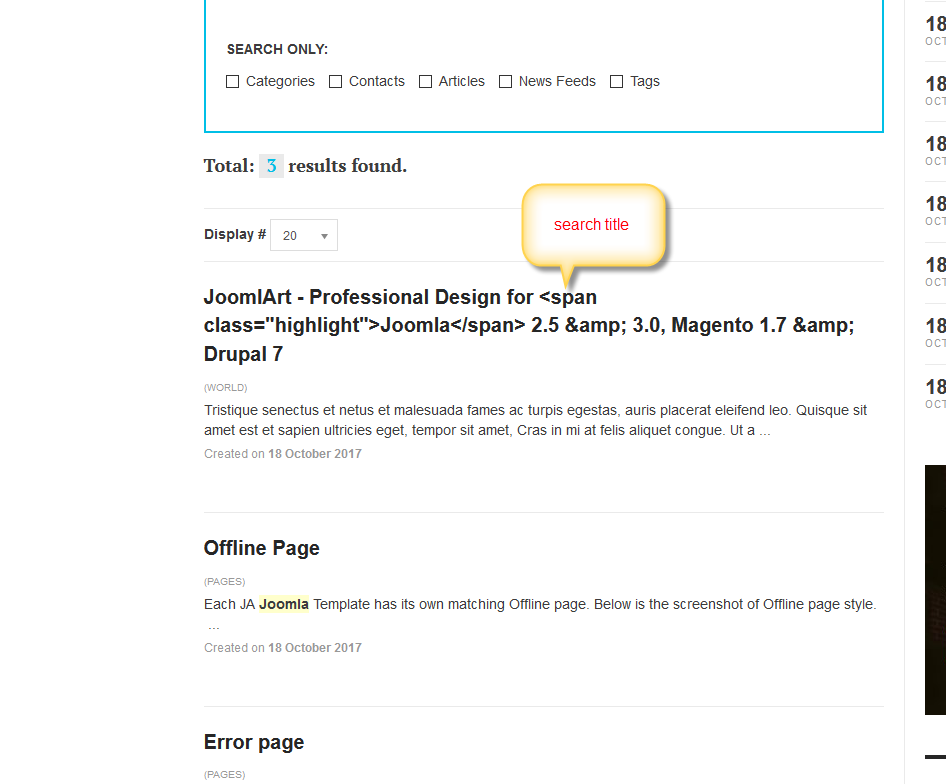This screenshot has width=946, height=784.
Task: Click the date under the JoomlArt result
Action: point(314,454)
